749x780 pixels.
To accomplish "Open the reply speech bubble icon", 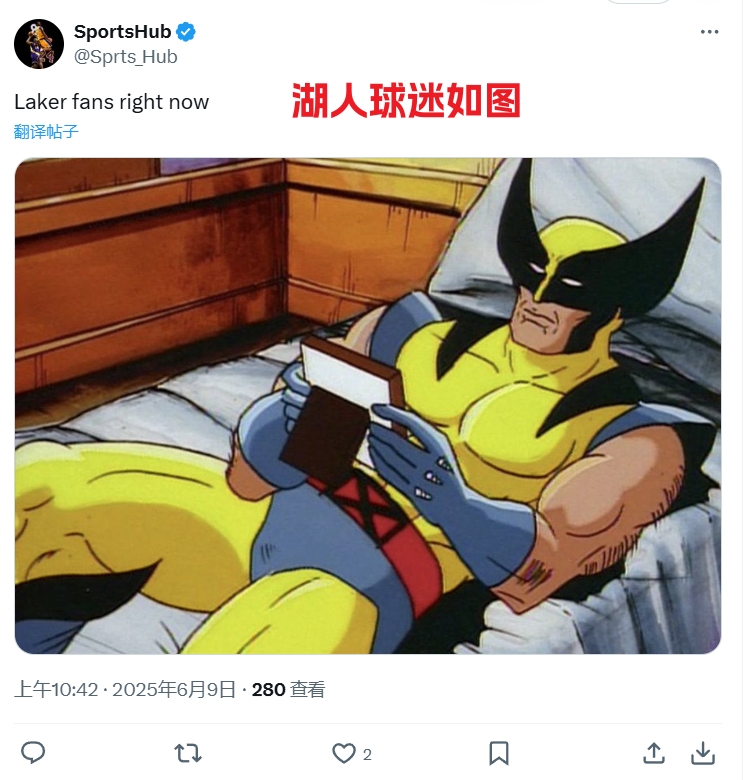I will tap(33, 753).
